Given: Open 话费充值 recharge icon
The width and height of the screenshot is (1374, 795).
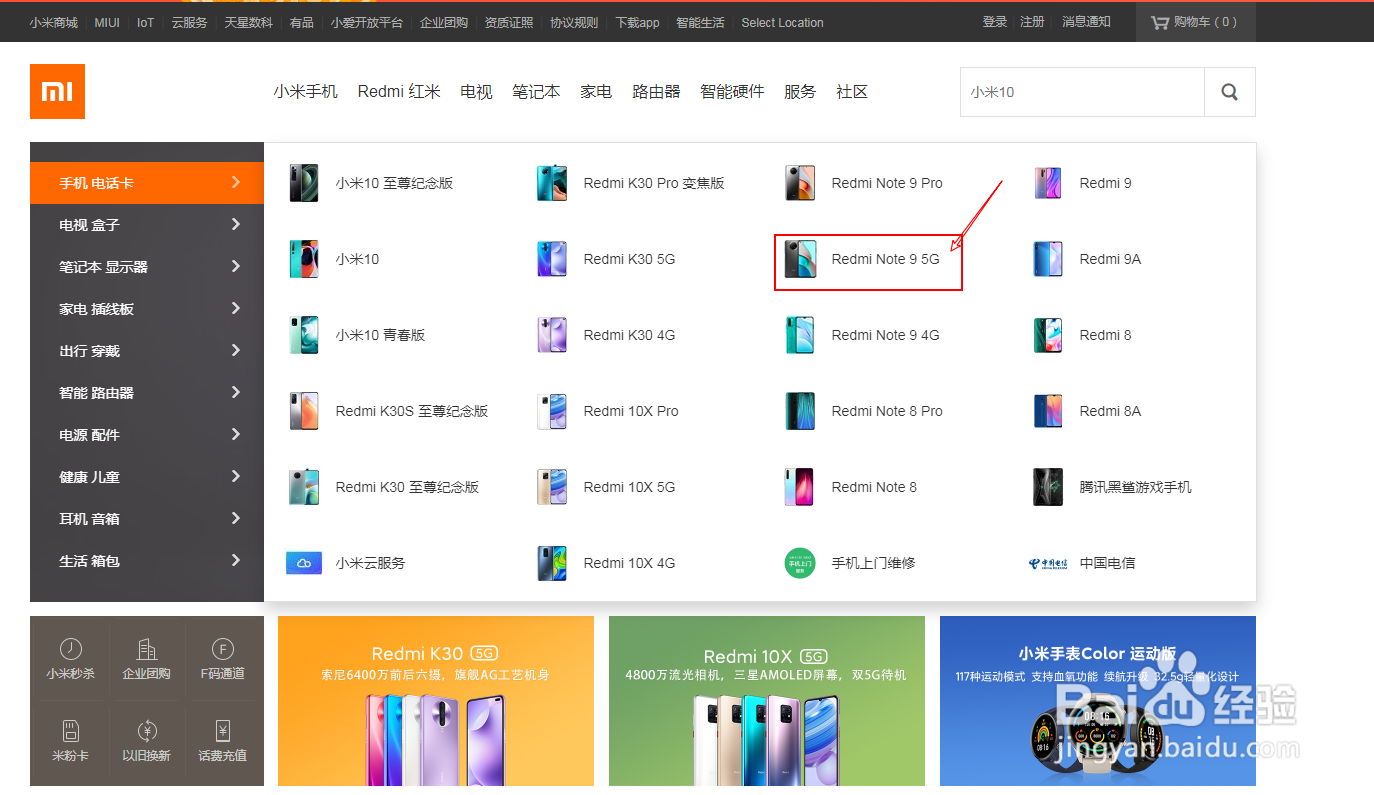Looking at the screenshot, I should pyautogui.click(x=224, y=731).
